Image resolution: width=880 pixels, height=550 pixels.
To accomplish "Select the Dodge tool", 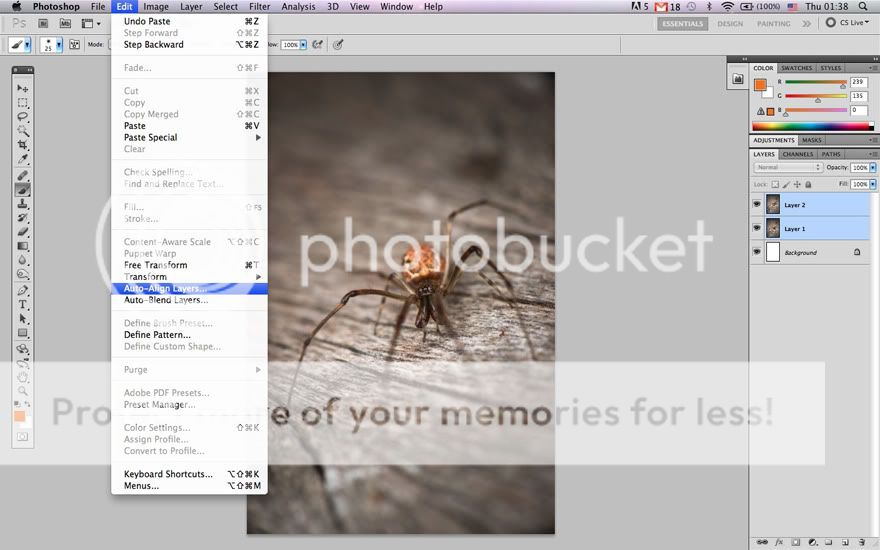I will click(22, 274).
